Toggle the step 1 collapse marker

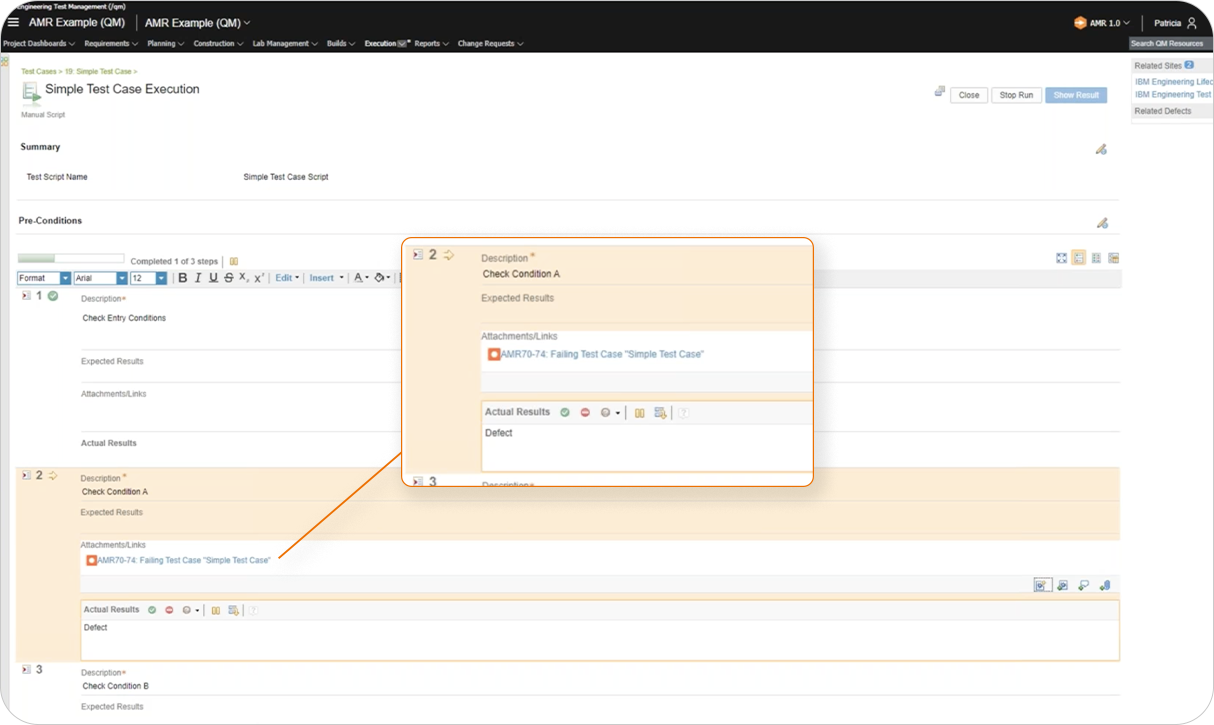point(26,296)
